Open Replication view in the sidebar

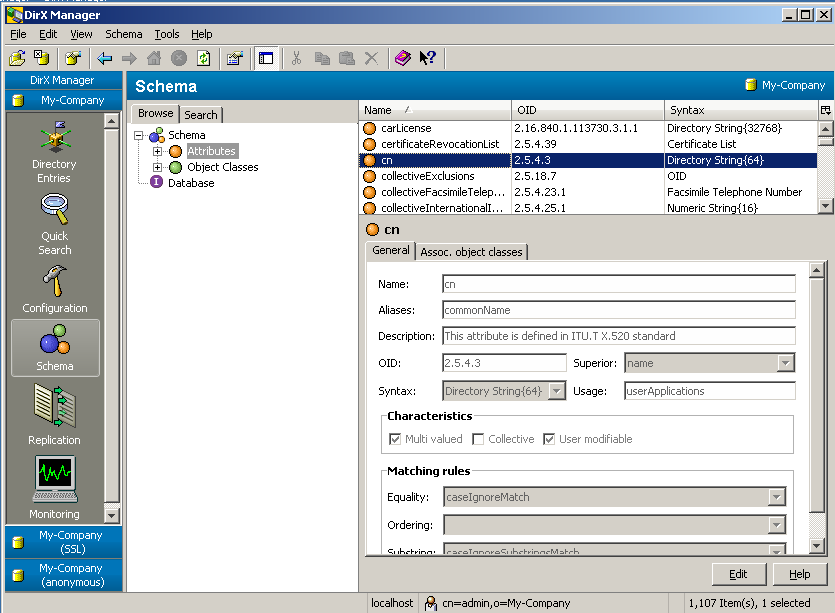pos(54,413)
